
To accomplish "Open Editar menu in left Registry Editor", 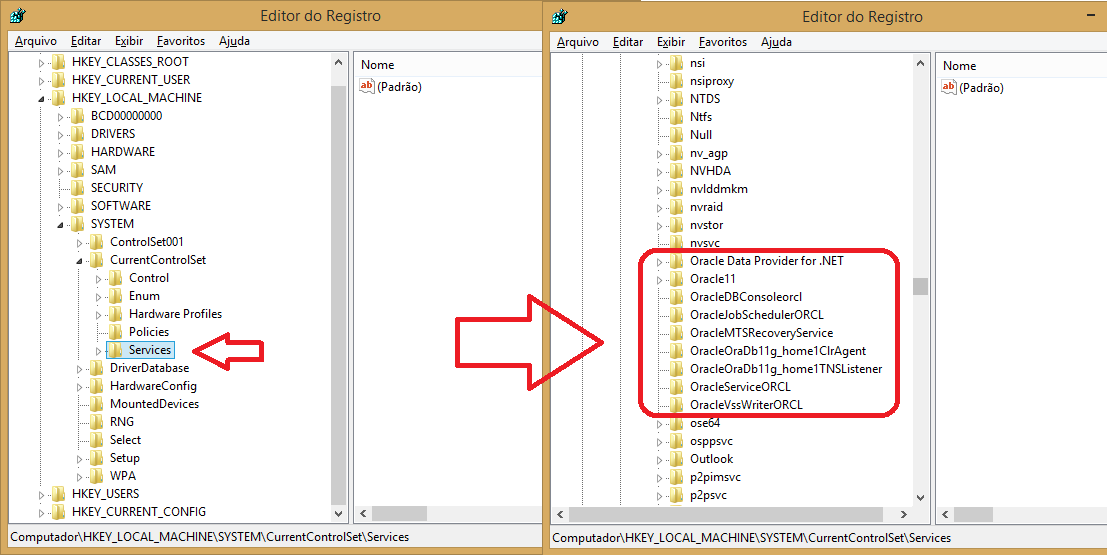I will click(x=86, y=41).
